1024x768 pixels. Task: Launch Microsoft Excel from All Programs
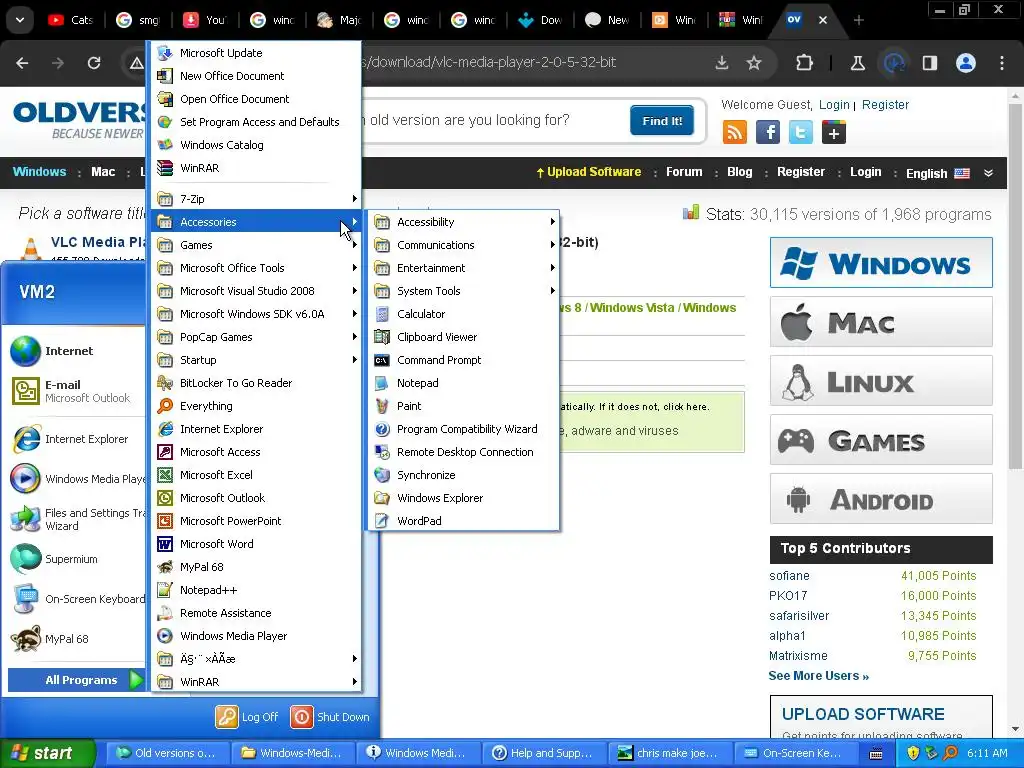[x=256, y=475]
